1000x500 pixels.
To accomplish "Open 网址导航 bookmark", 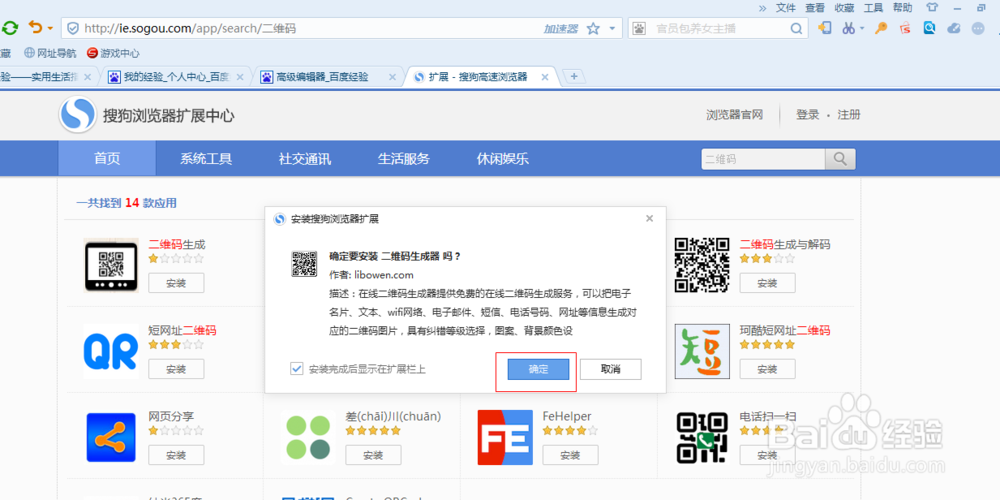I will click(x=50, y=53).
